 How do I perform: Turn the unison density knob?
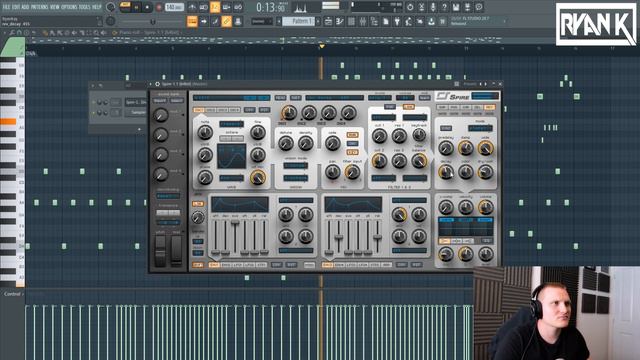tap(305, 143)
